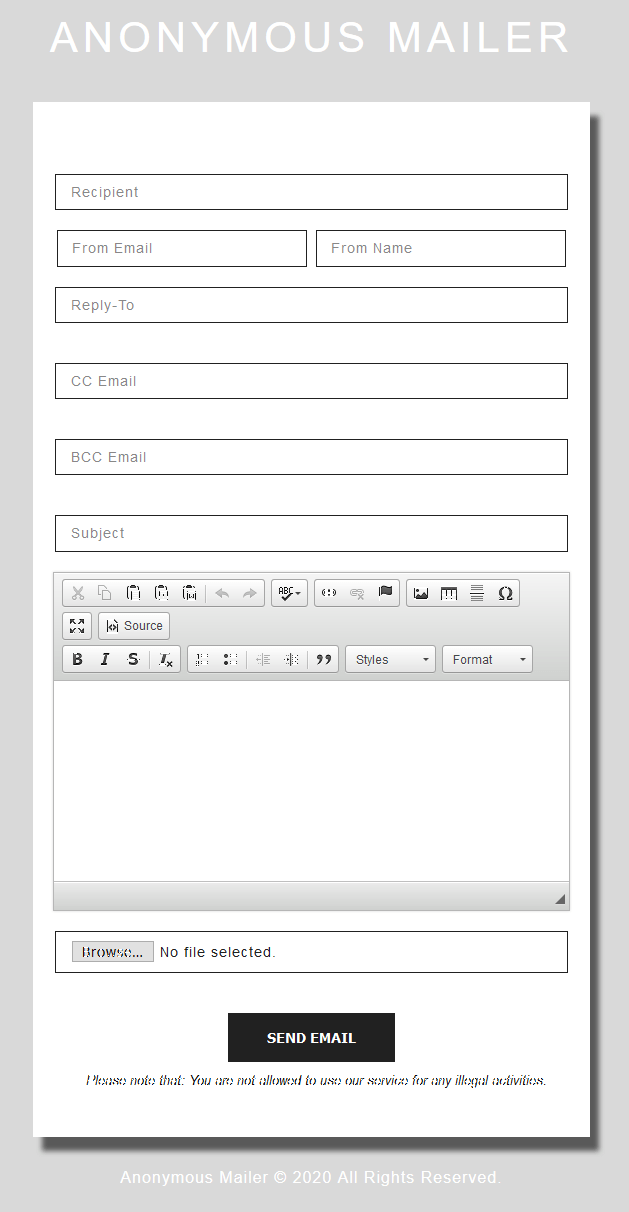Click the Unlink icon
The height and width of the screenshot is (1212, 629).
(x=357, y=593)
